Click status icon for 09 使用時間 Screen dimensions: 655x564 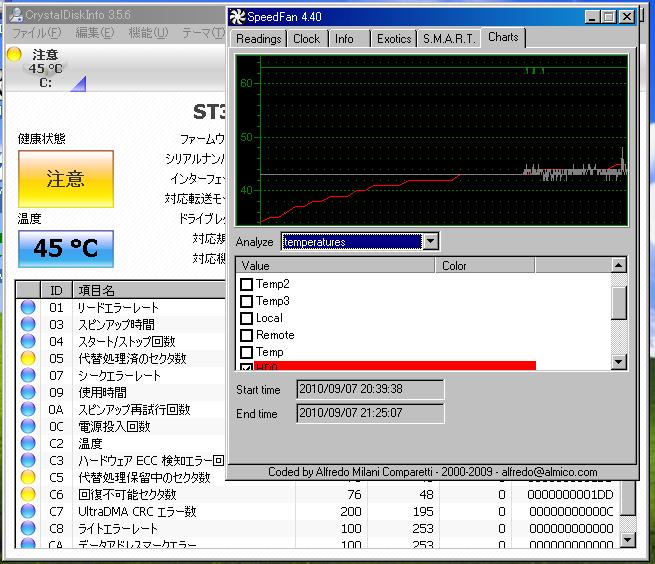click(x=28, y=392)
